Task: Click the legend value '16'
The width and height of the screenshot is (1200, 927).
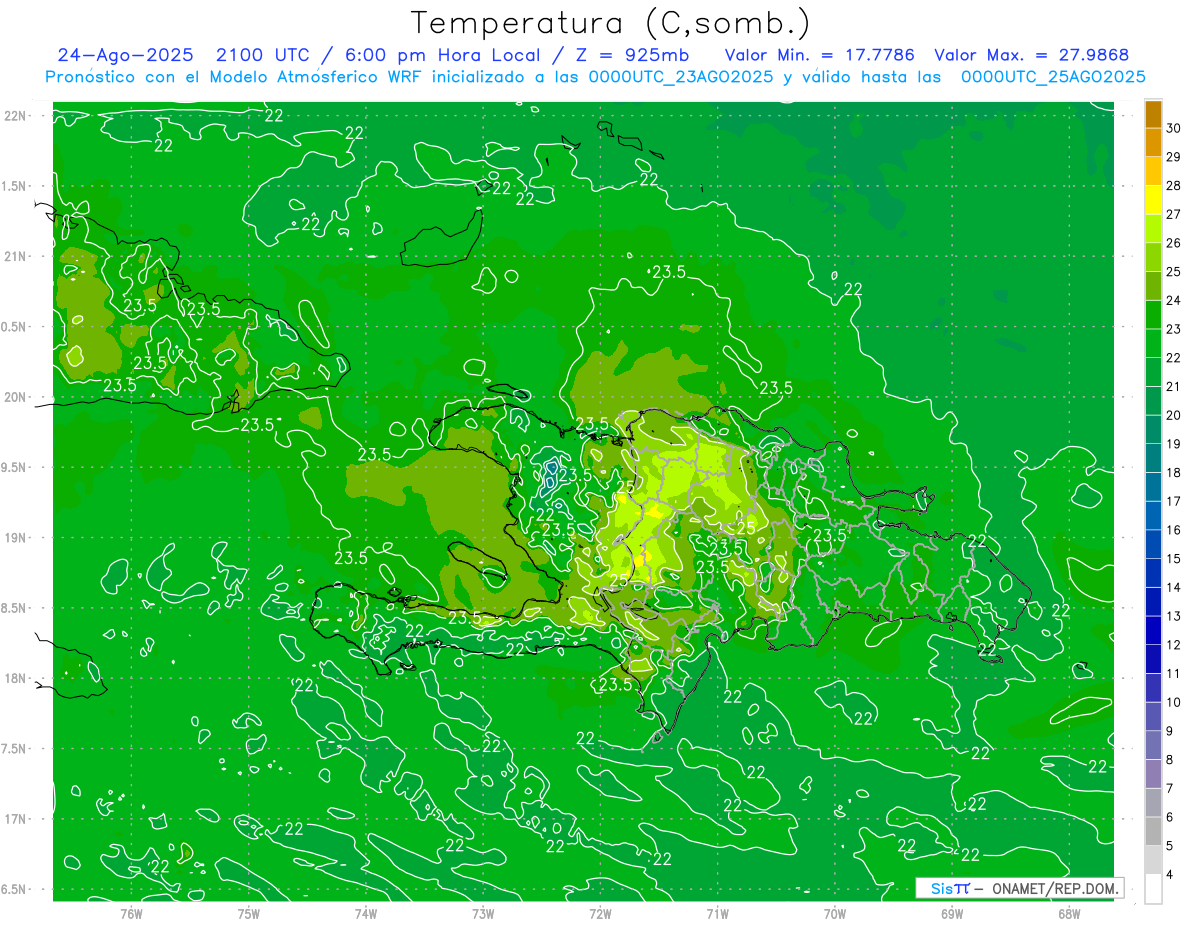Action: [x=1174, y=530]
